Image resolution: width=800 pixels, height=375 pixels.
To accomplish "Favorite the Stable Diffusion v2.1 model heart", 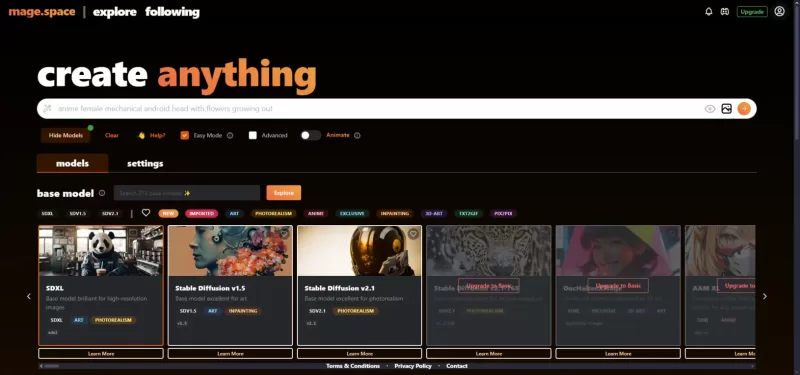I will (x=413, y=234).
